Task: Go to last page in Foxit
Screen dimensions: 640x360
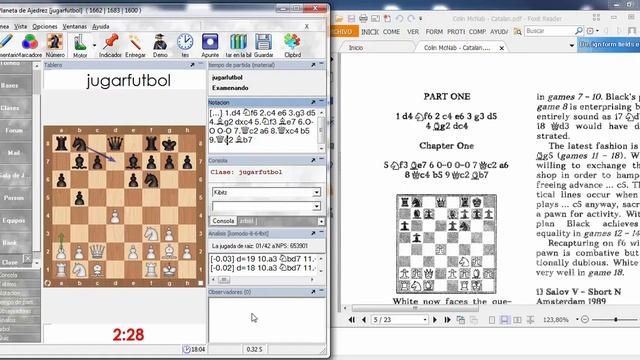Action: tap(447, 320)
